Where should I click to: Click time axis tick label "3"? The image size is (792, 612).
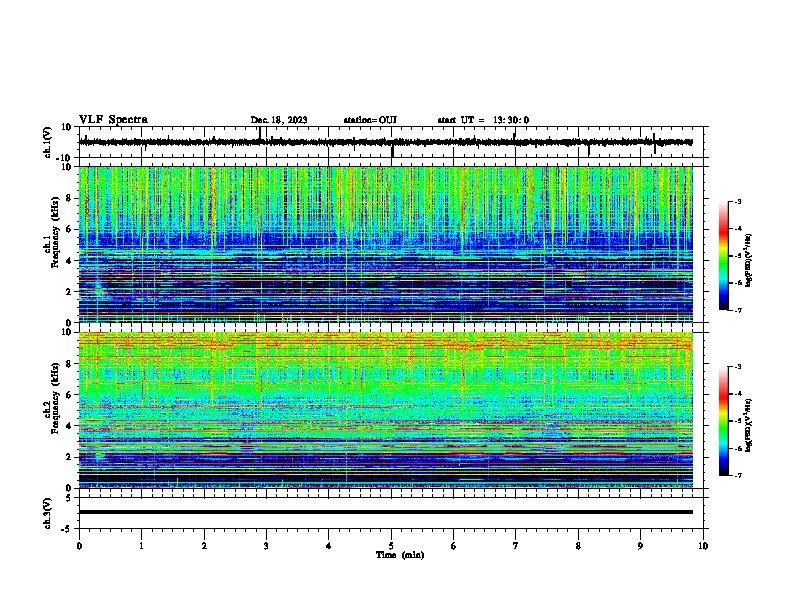click(266, 546)
